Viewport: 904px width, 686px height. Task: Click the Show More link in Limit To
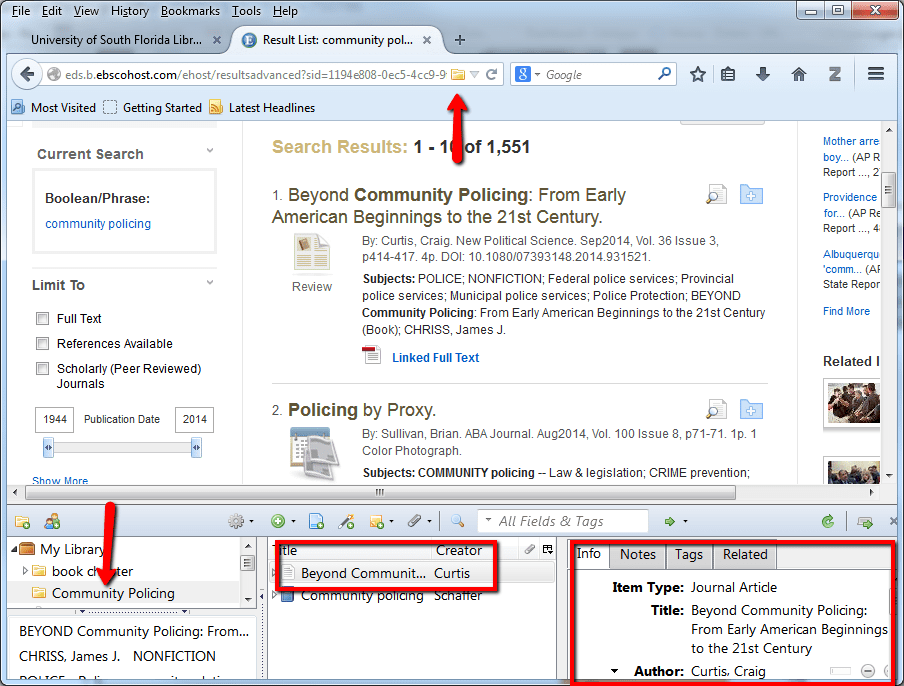tap(60, 481)
